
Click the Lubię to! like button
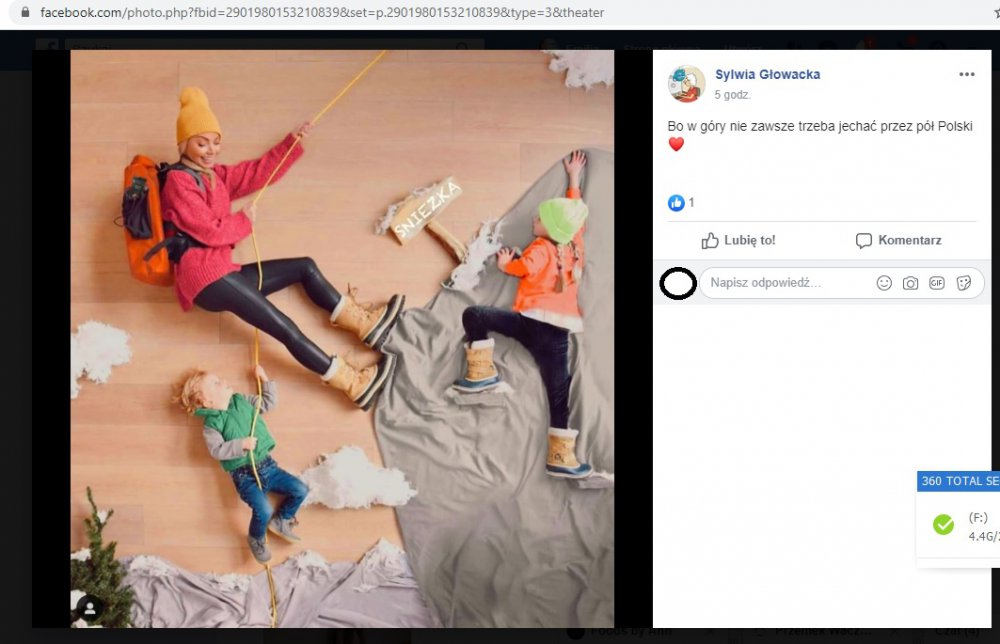tap(738, 240)
